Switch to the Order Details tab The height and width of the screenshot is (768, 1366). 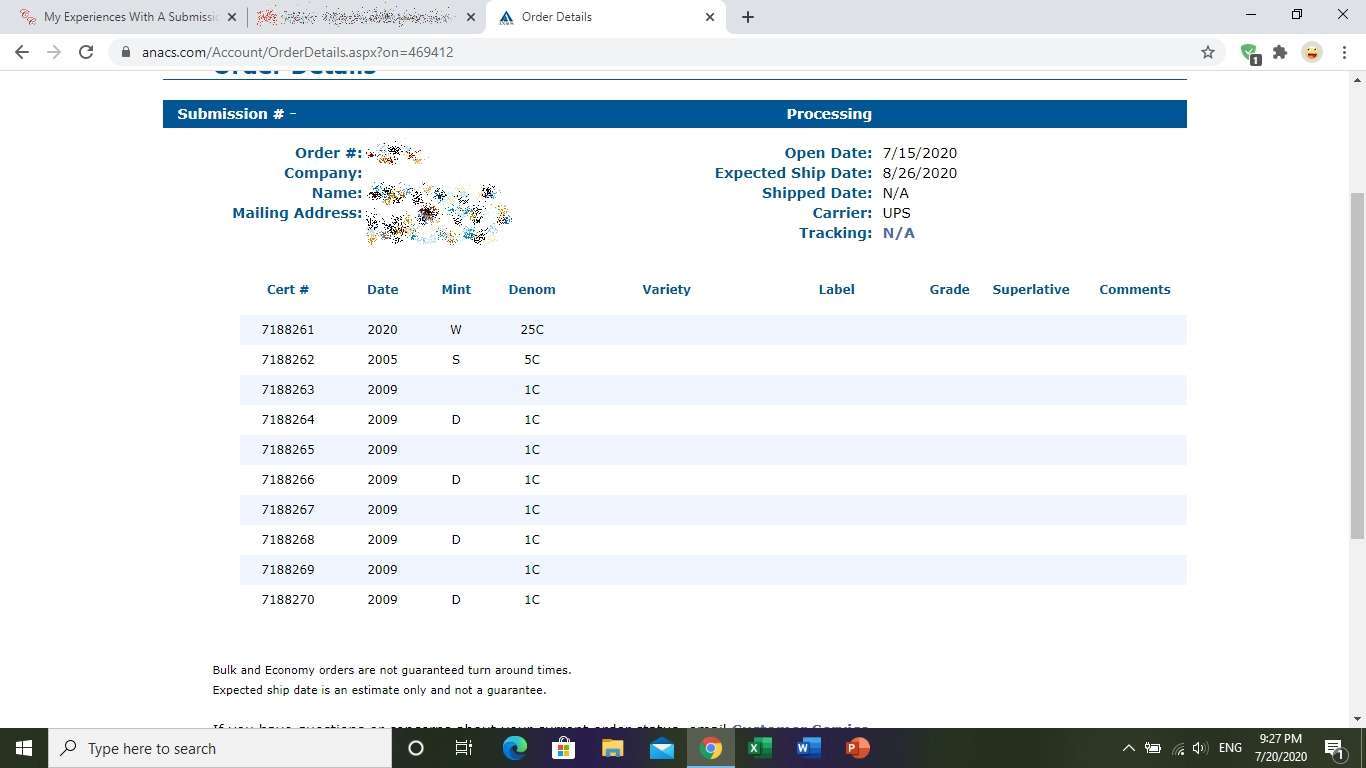tap(606, 17)
